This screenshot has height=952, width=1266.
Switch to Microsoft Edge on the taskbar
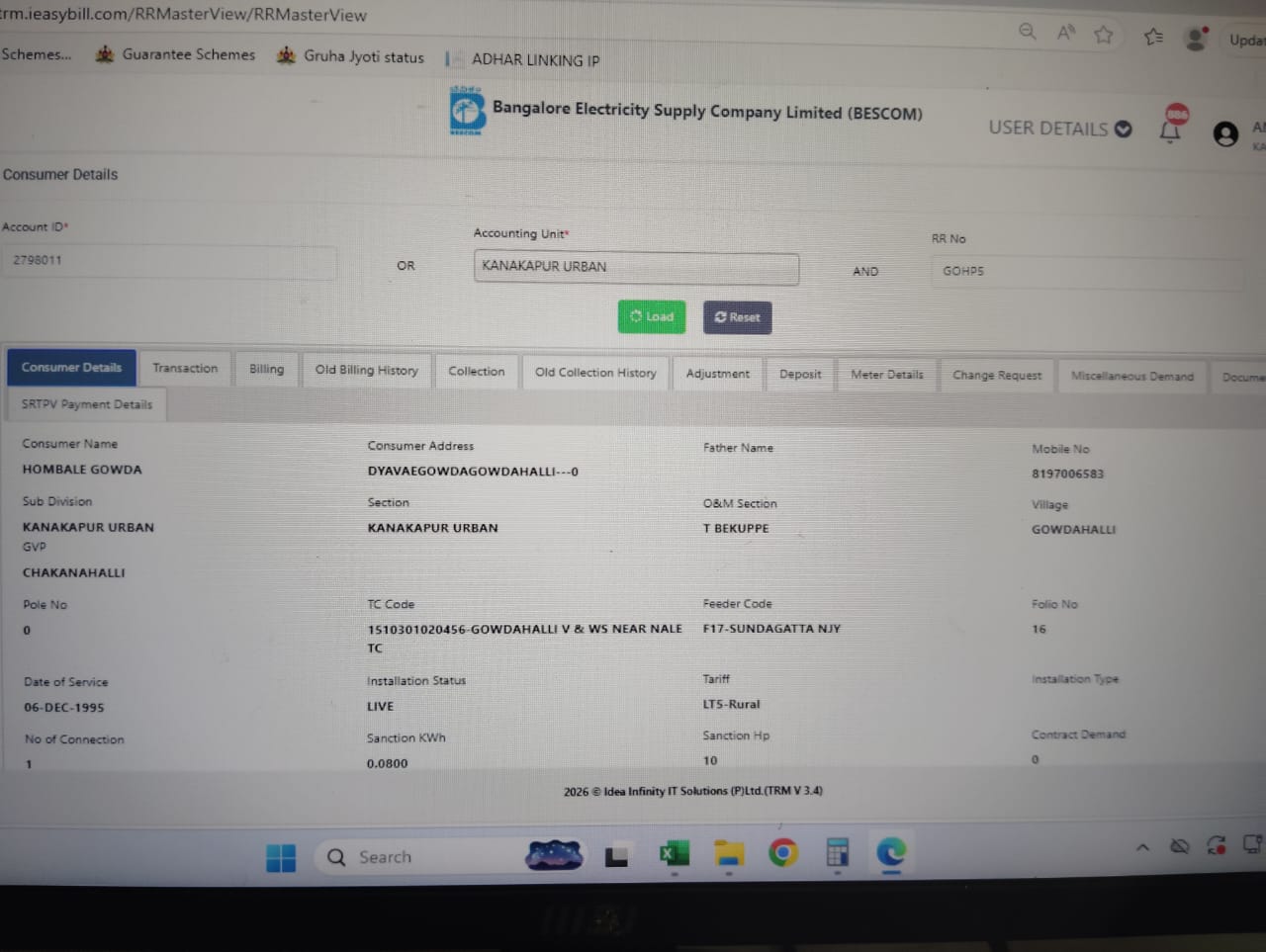pos(891,852)
